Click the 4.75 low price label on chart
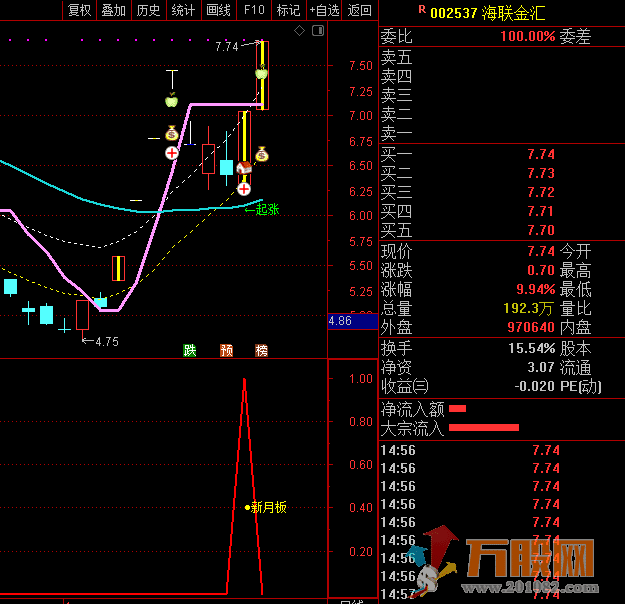The height and width of the screenshot is (604, 625). click(x=107, y=342)
